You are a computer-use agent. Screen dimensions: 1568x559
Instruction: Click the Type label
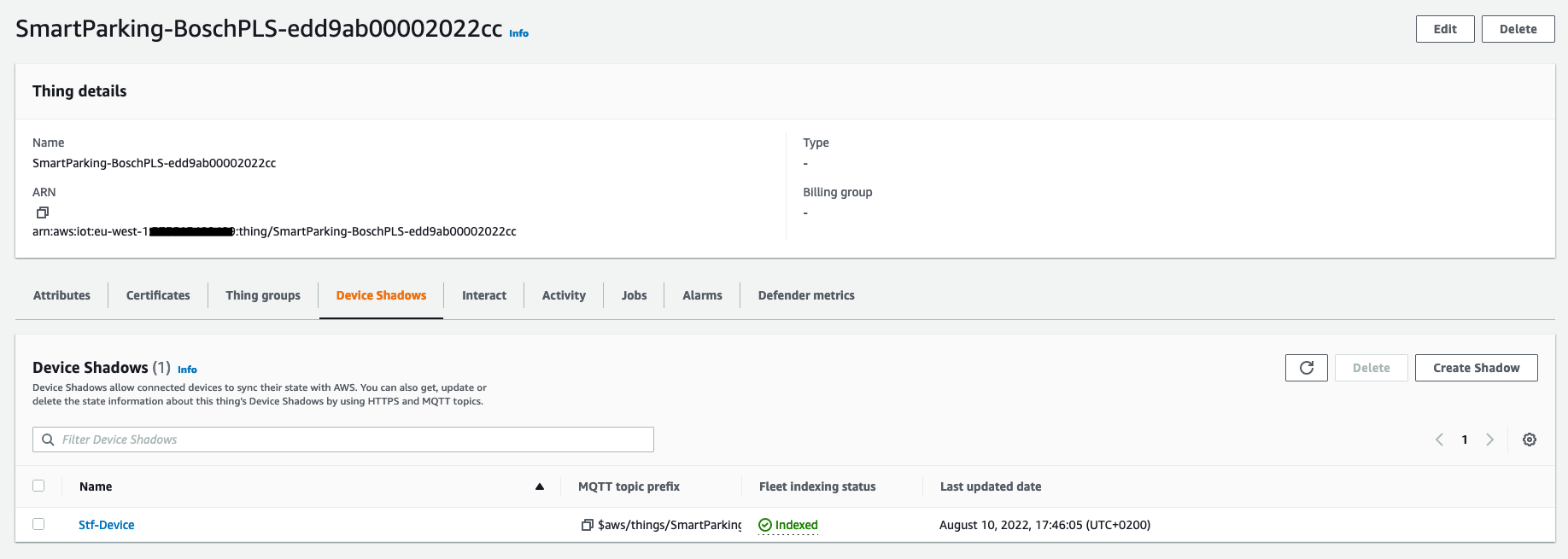click(816, 143)
